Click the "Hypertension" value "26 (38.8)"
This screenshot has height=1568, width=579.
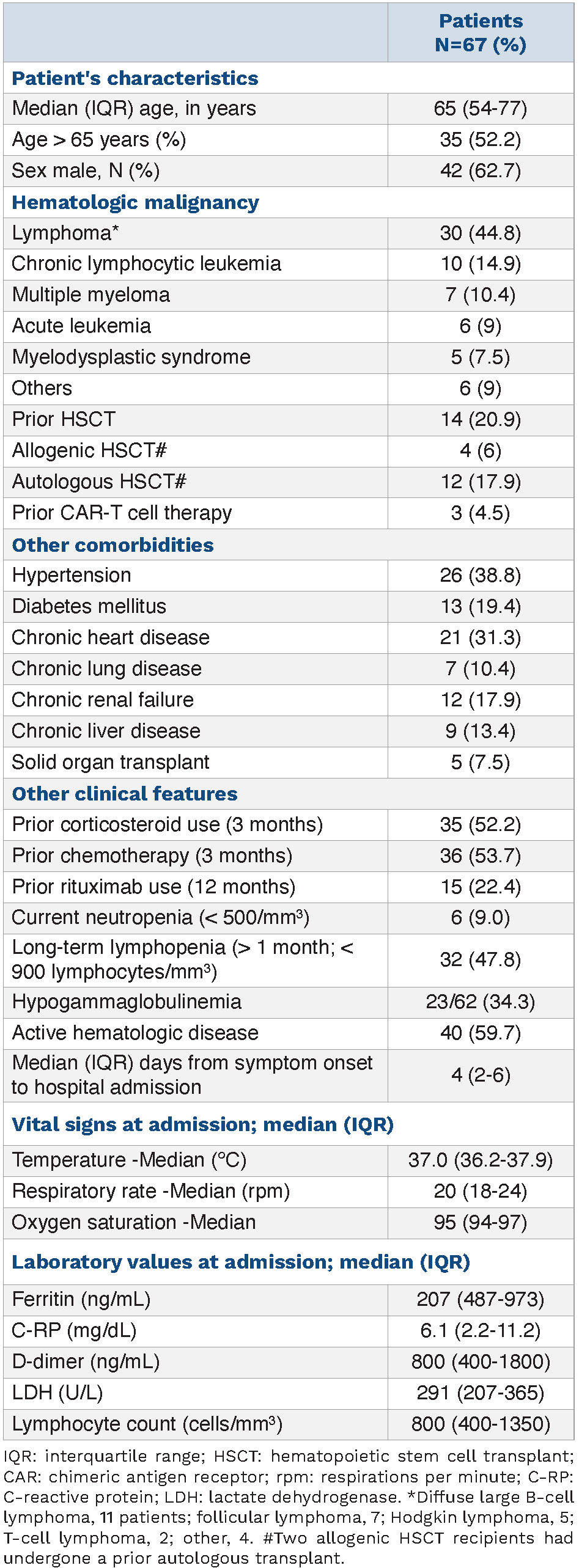[481, 576]
